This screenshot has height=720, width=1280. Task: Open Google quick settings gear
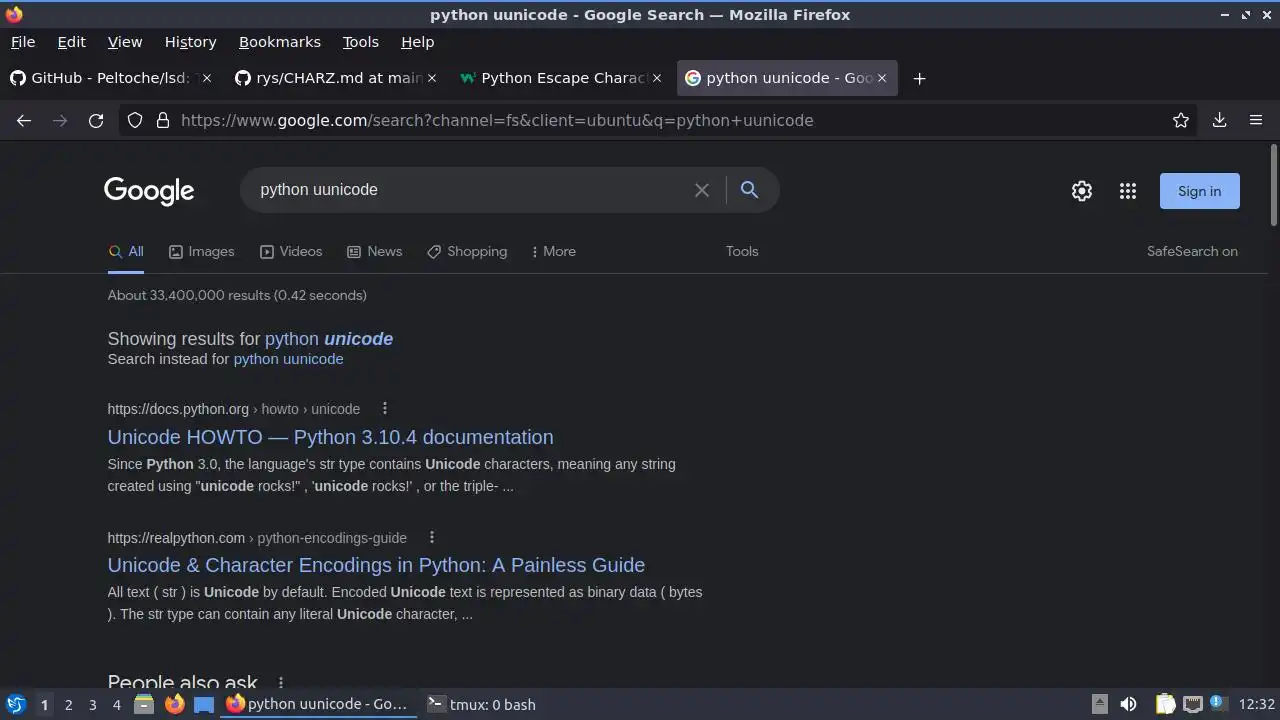[x=1082, y=191]
